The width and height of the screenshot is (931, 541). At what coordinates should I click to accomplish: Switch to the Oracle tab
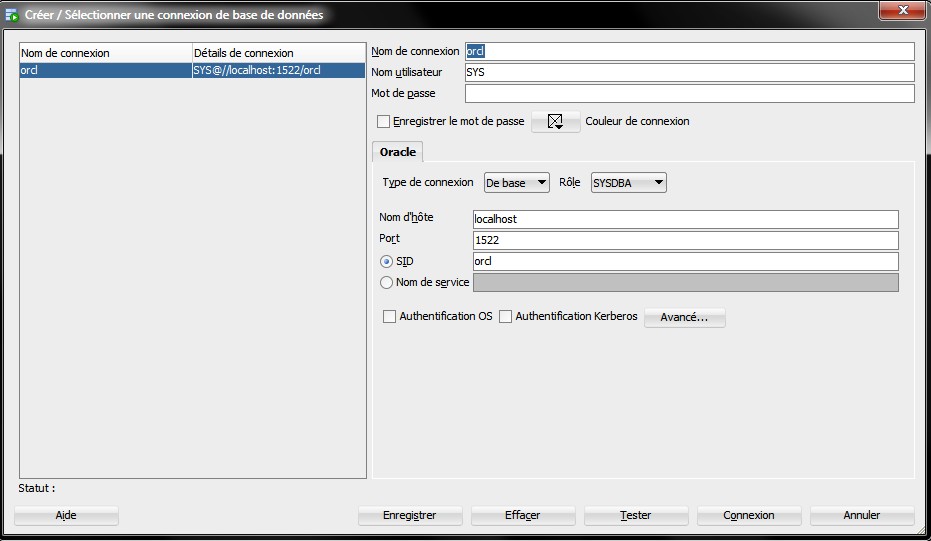[398, 152]
